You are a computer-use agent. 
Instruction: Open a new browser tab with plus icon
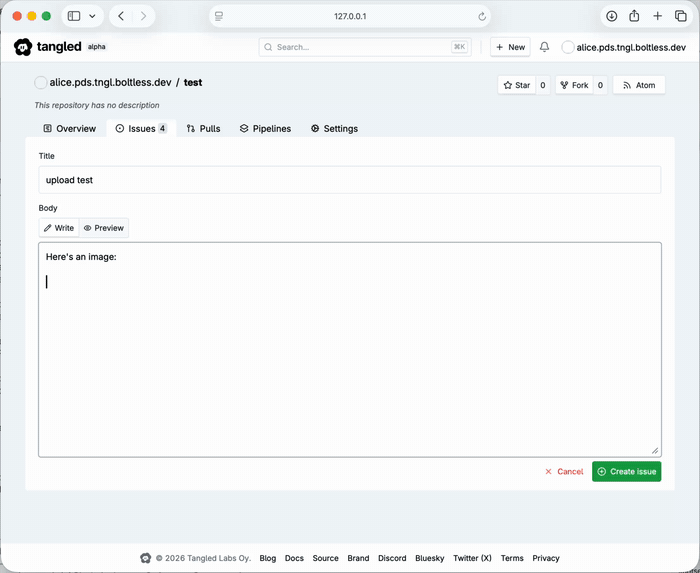[x=657, y=16]
